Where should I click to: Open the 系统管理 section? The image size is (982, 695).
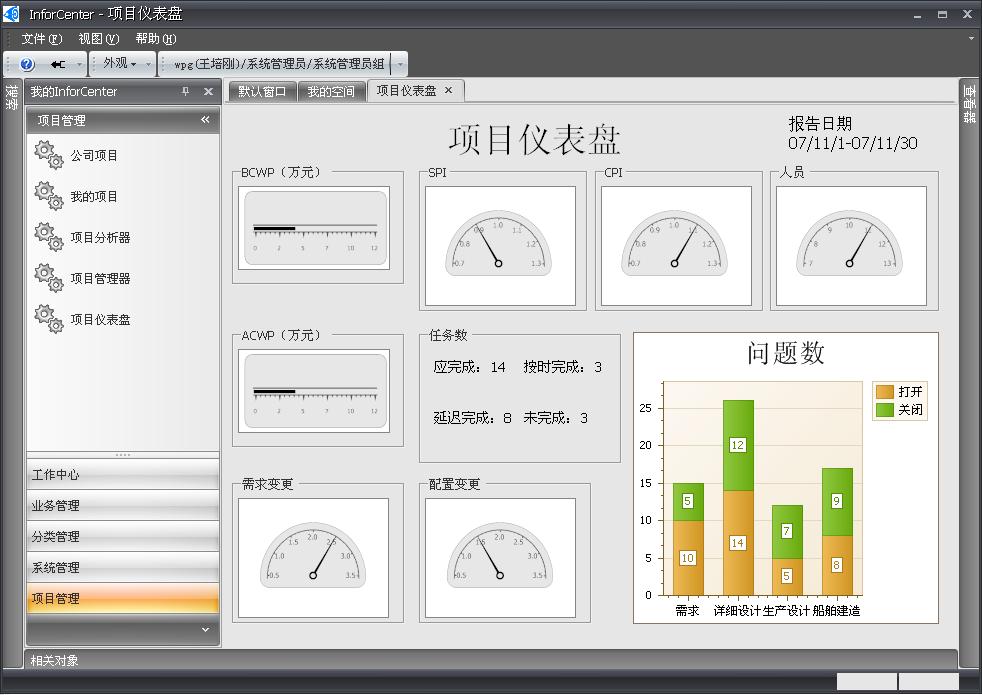(x=123, y=567)
